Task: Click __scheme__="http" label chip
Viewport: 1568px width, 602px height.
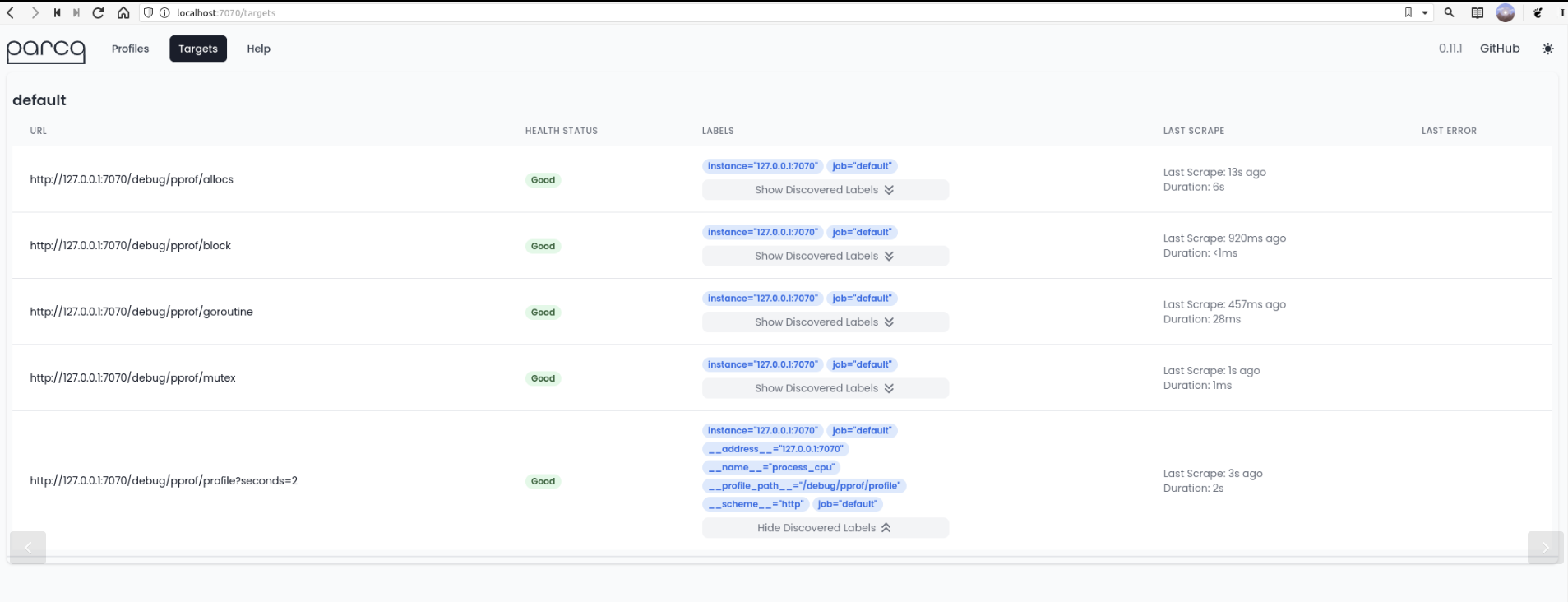Action: tap(756, 504)
